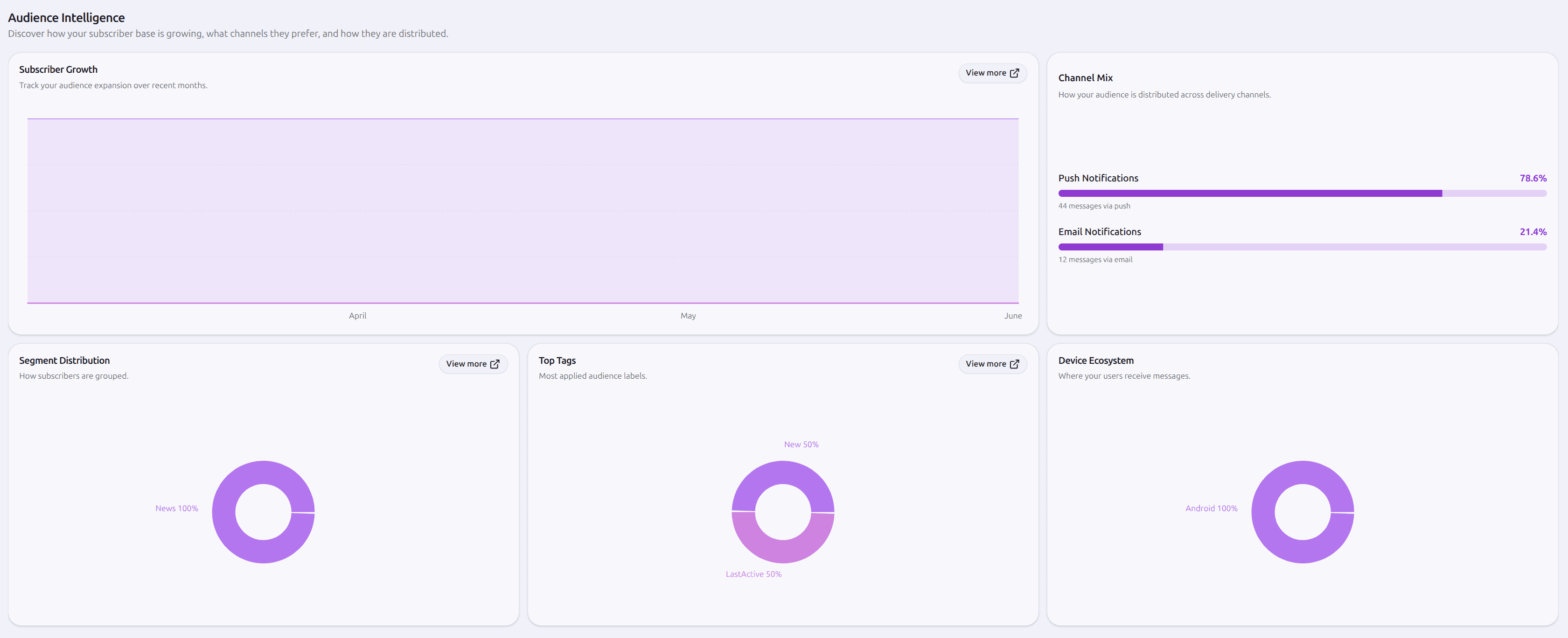
Task: Click the 'May' axis label
Action: tap(688, 315)
